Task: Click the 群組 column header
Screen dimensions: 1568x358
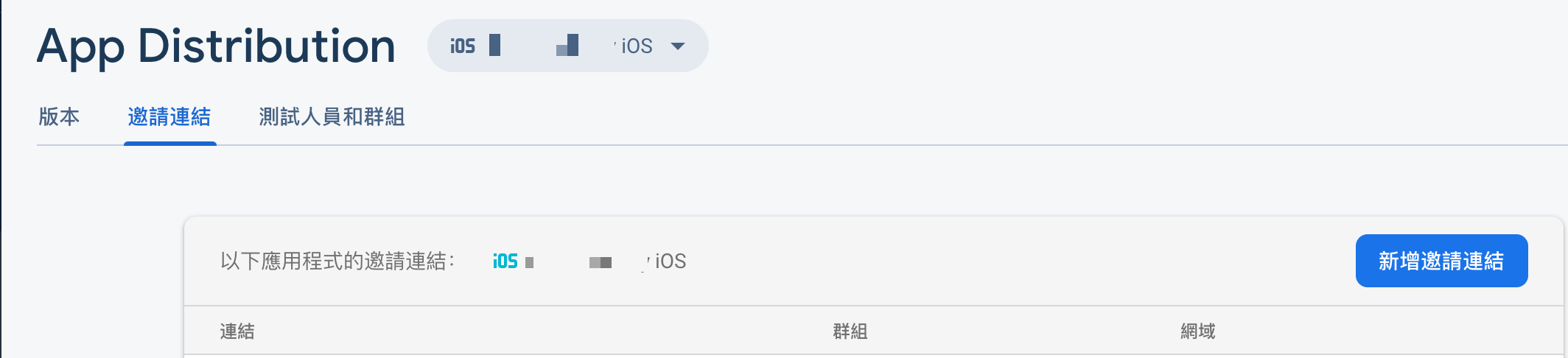Action: coord(850,331)
